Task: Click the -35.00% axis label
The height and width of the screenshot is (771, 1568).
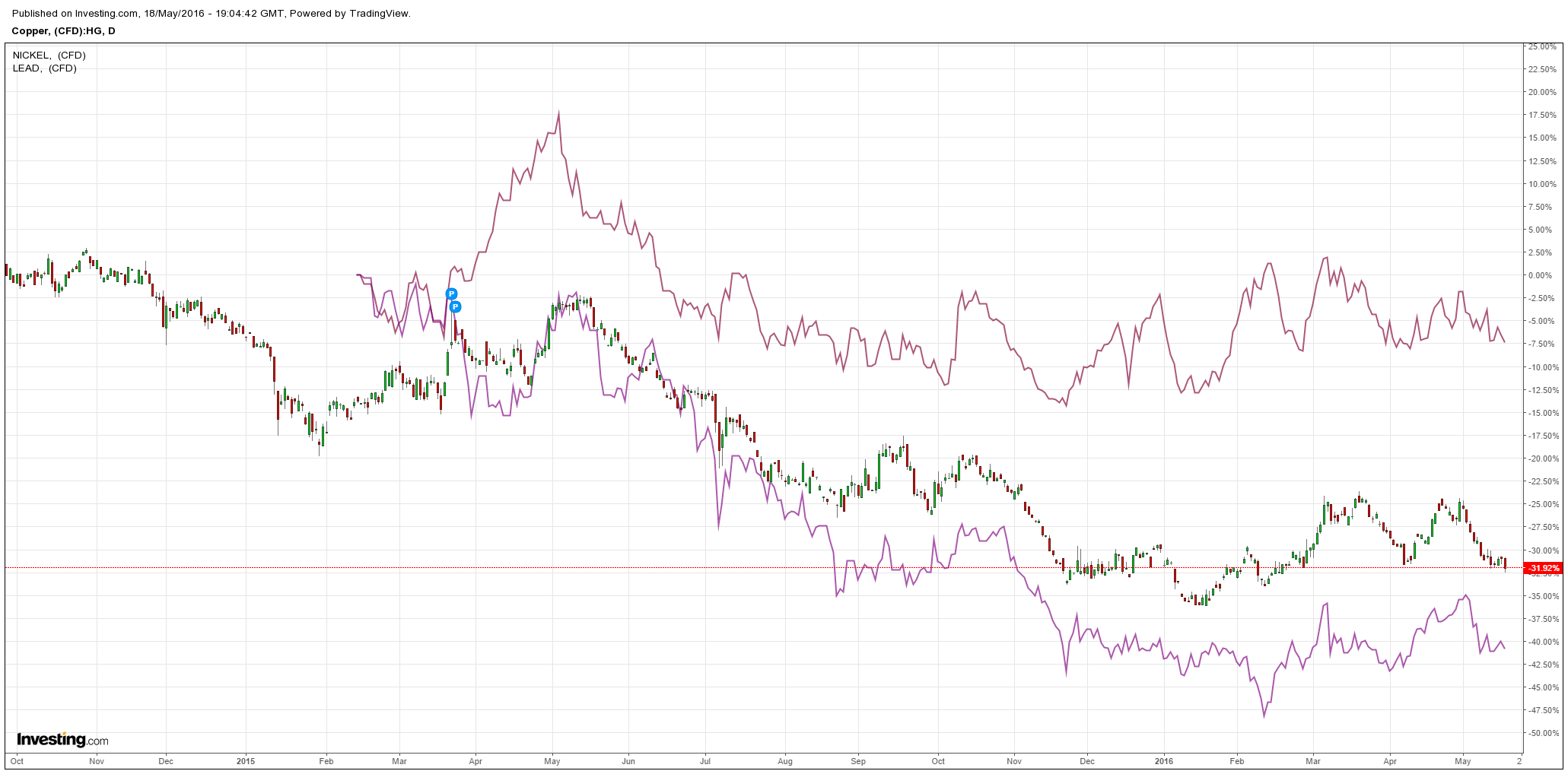Action: pos(1542,597)
